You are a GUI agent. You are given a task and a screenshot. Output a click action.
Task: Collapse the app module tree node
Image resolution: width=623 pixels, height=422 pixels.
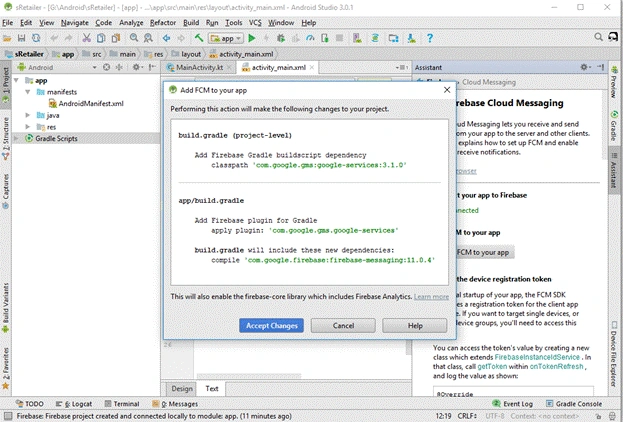16,80
